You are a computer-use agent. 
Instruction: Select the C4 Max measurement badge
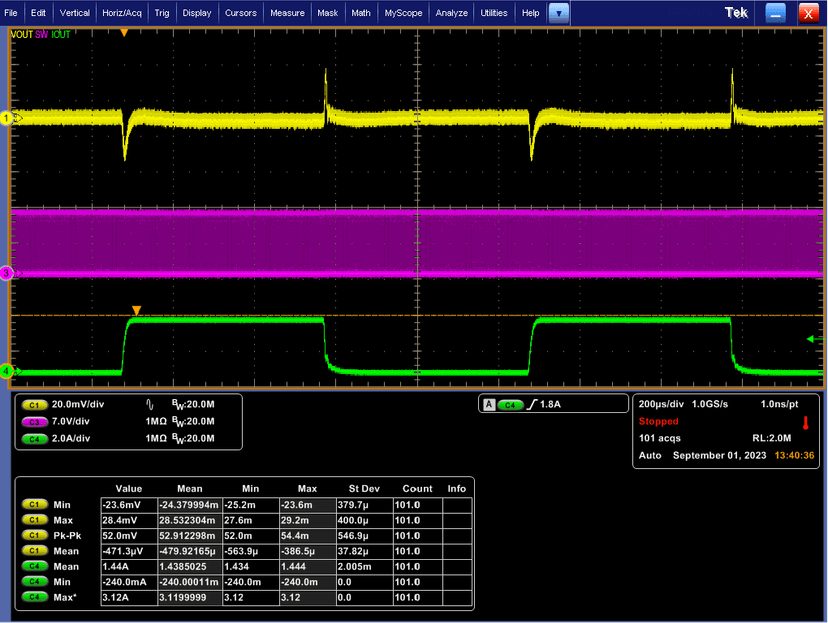pos(34,596)
